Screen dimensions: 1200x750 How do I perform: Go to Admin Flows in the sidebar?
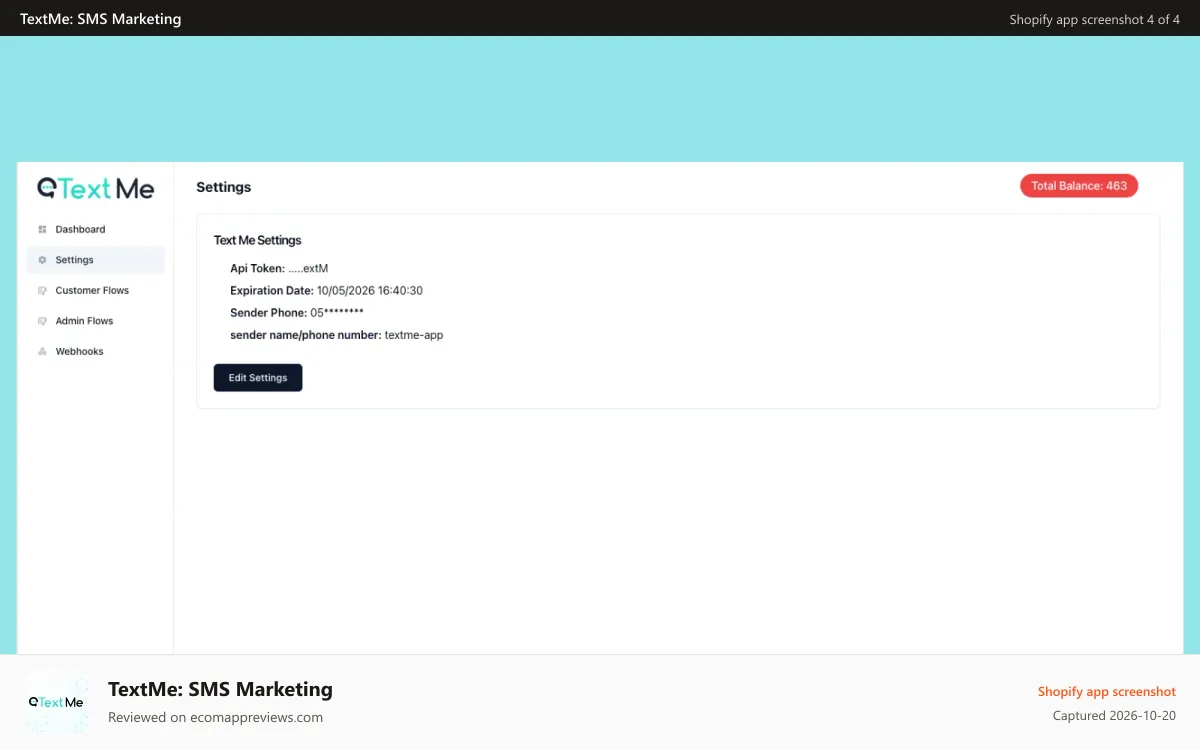tap(96, 321)
